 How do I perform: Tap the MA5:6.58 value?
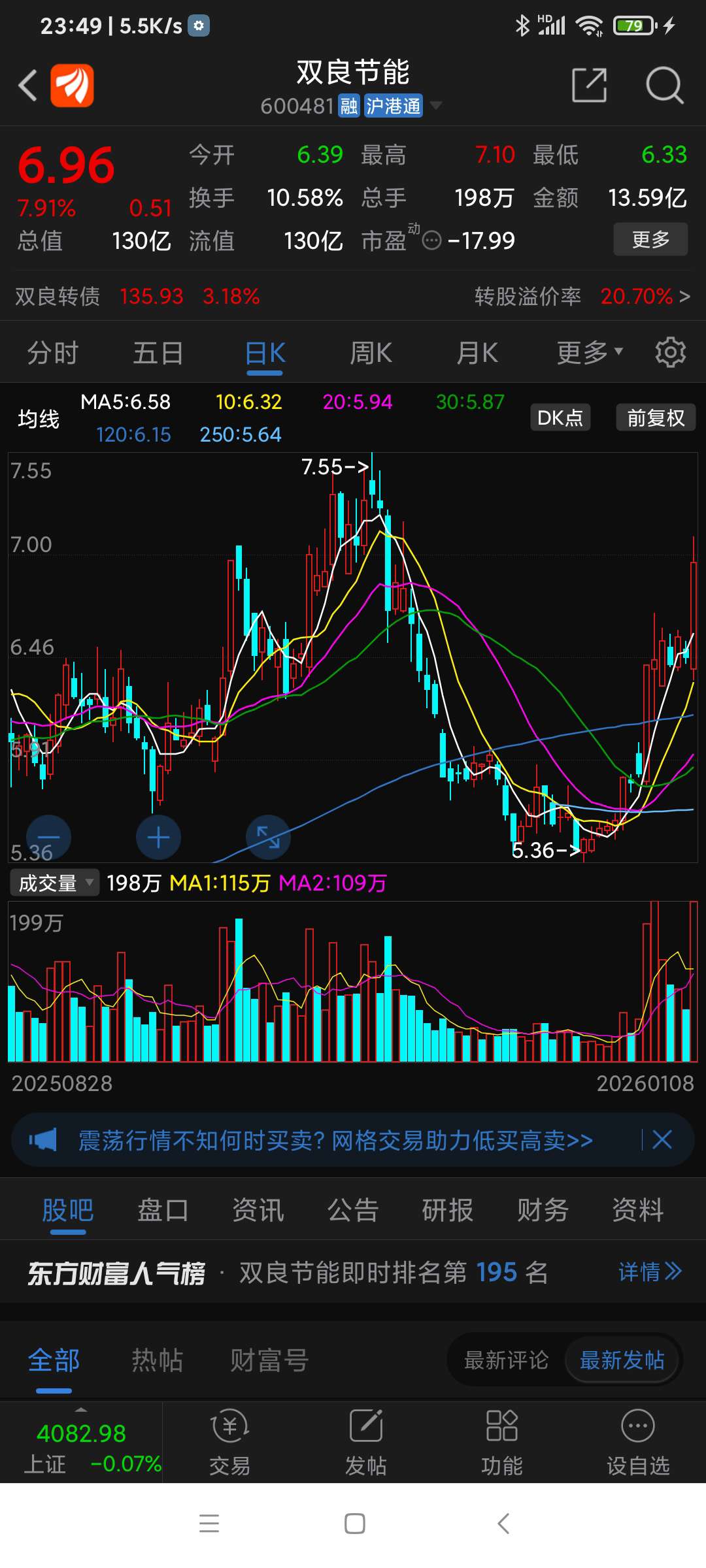click(x=126, y=402)
